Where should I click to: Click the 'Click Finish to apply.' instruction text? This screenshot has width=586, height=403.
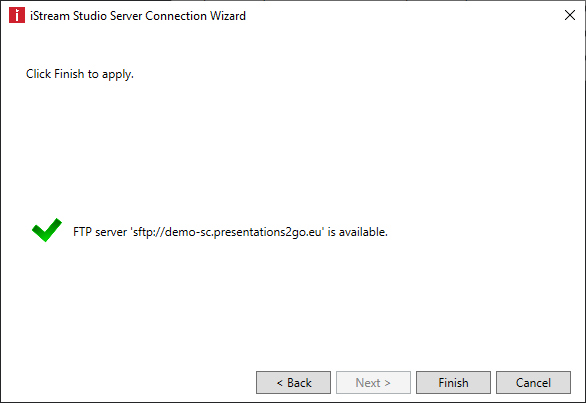point(80,74)
